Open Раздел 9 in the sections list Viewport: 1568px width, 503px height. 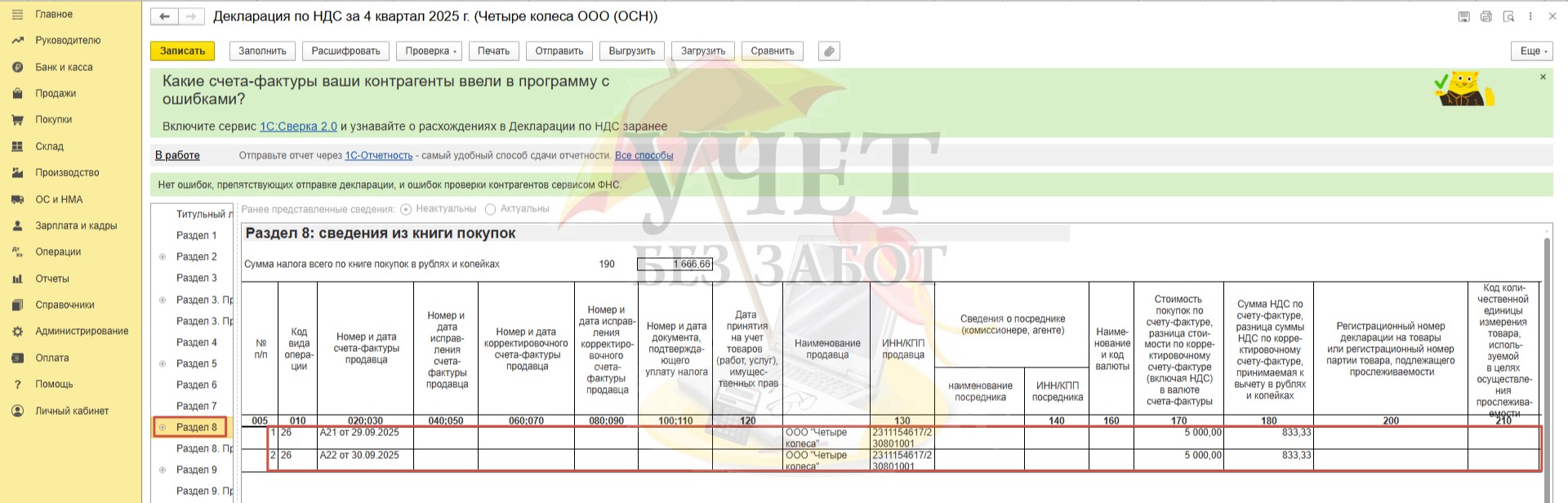click(197, 470)
